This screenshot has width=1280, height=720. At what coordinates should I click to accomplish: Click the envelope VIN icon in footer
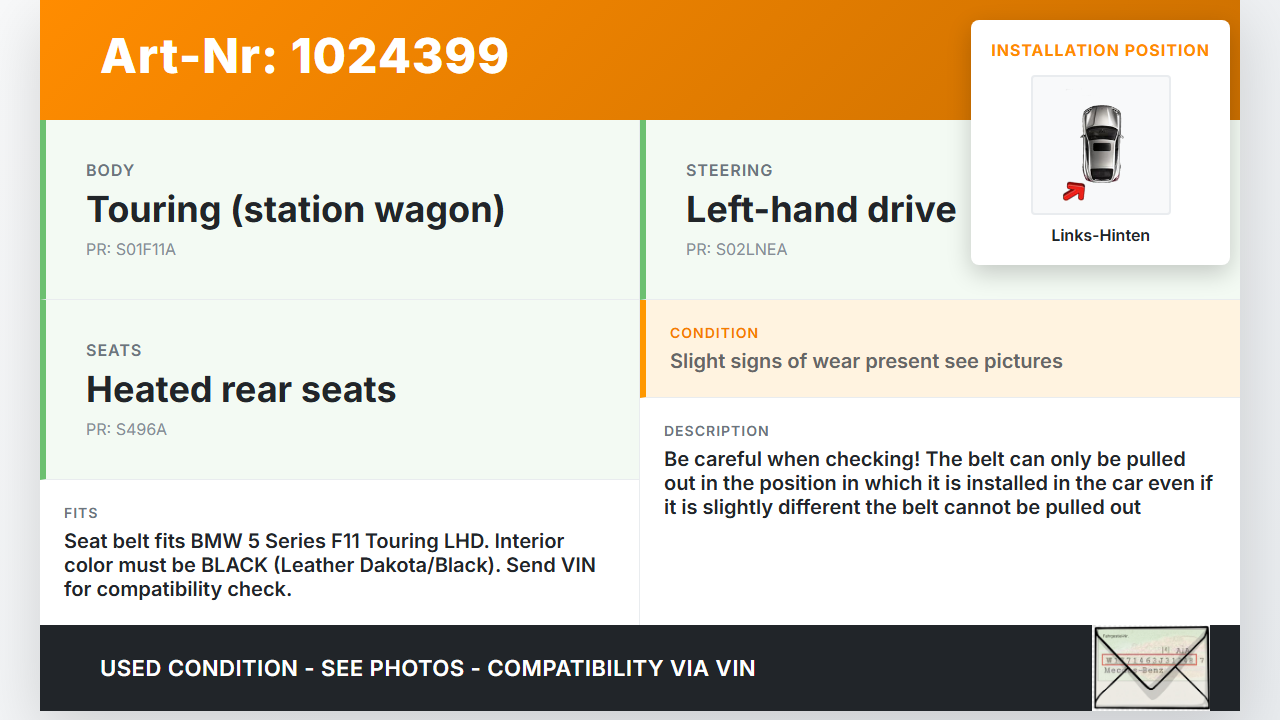[1150, 667]
